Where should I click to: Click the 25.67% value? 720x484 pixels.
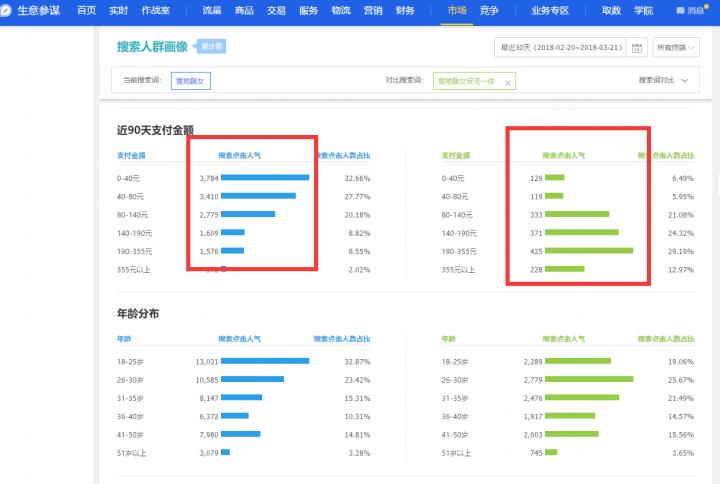pyautogui.click(x=681, y=380)
